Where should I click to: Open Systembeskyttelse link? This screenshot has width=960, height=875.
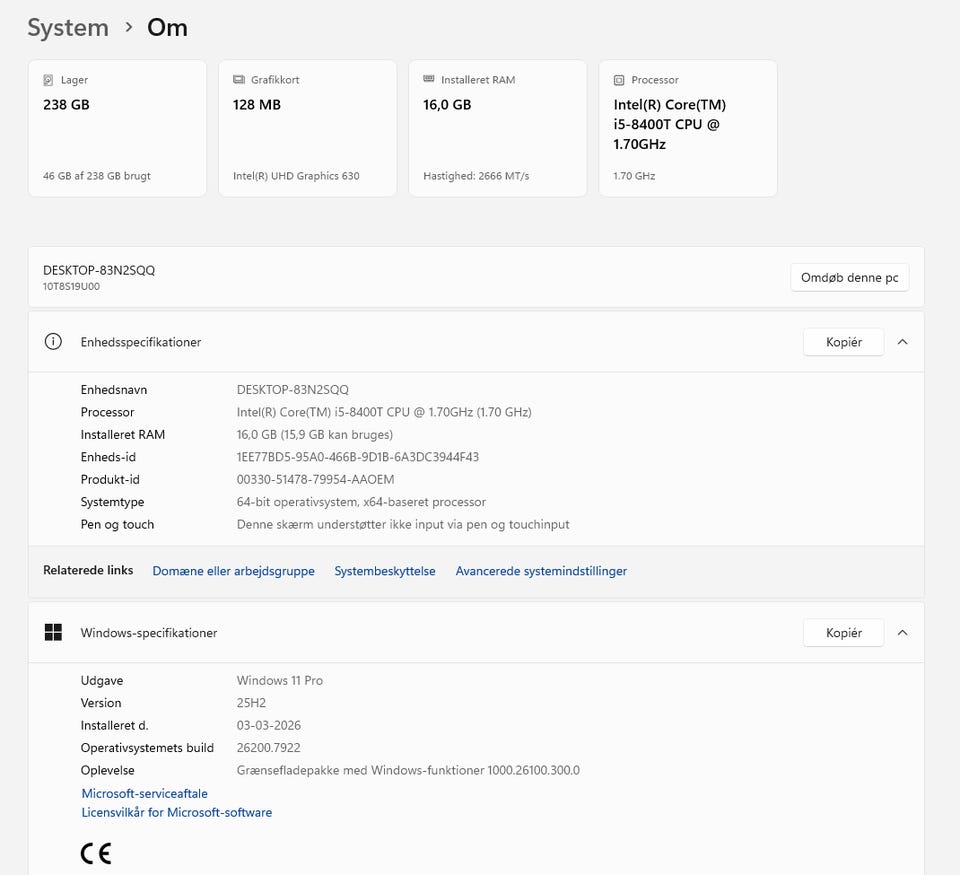coord(385,571)
